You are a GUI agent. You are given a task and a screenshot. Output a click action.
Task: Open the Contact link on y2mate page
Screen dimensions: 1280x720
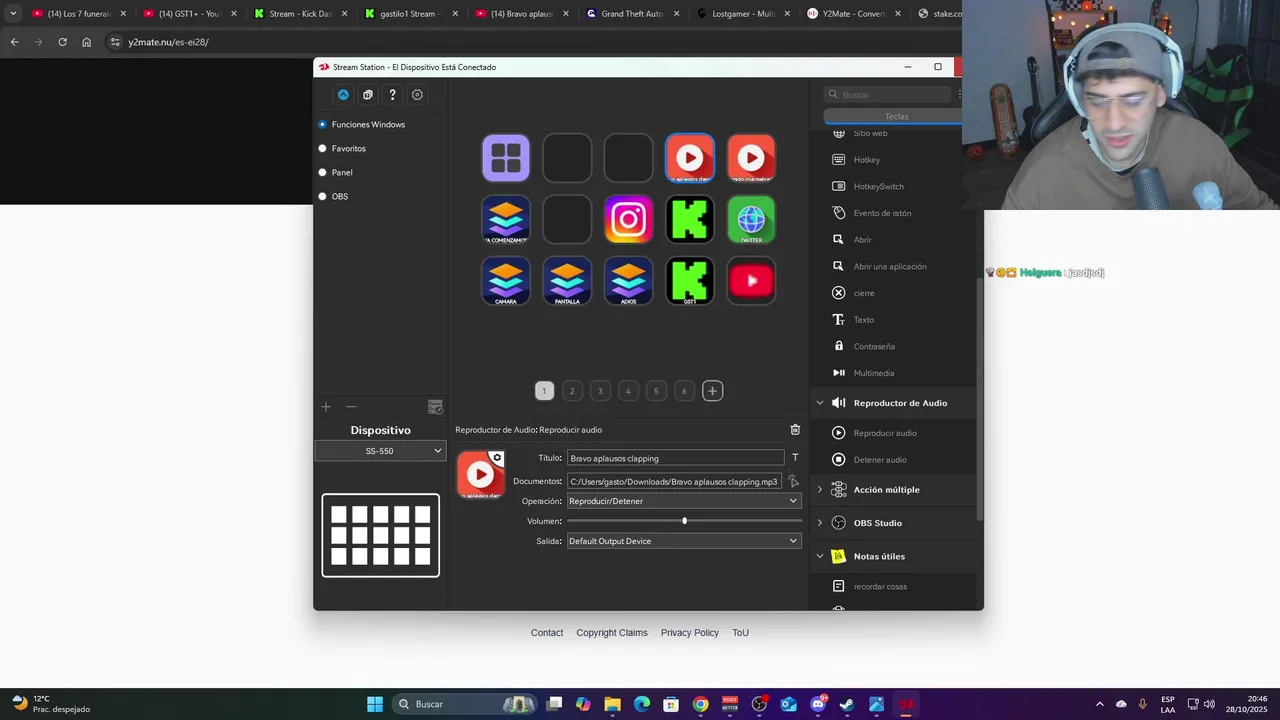click(x=547, y=633)
